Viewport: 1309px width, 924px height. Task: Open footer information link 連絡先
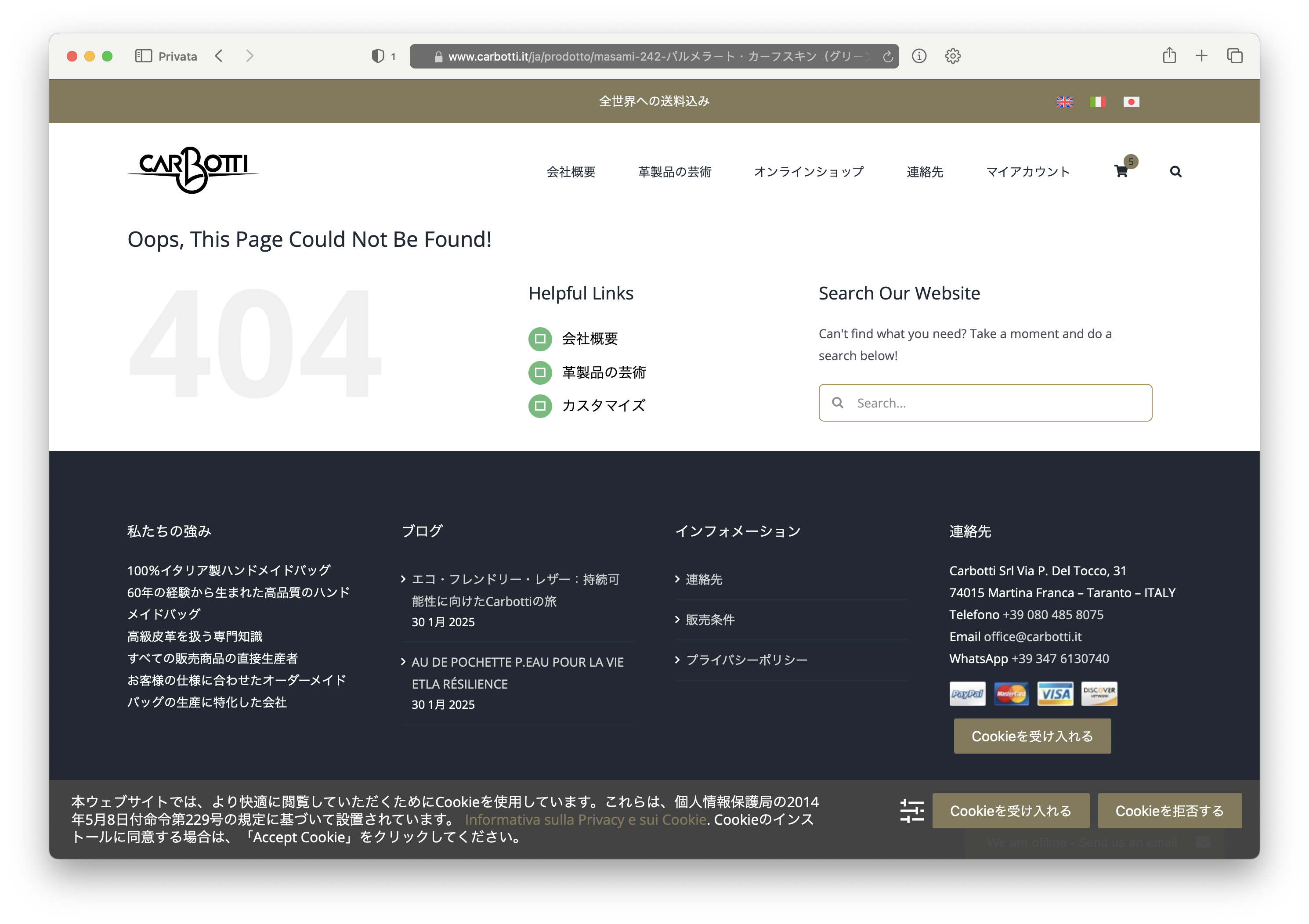[704, 579]
